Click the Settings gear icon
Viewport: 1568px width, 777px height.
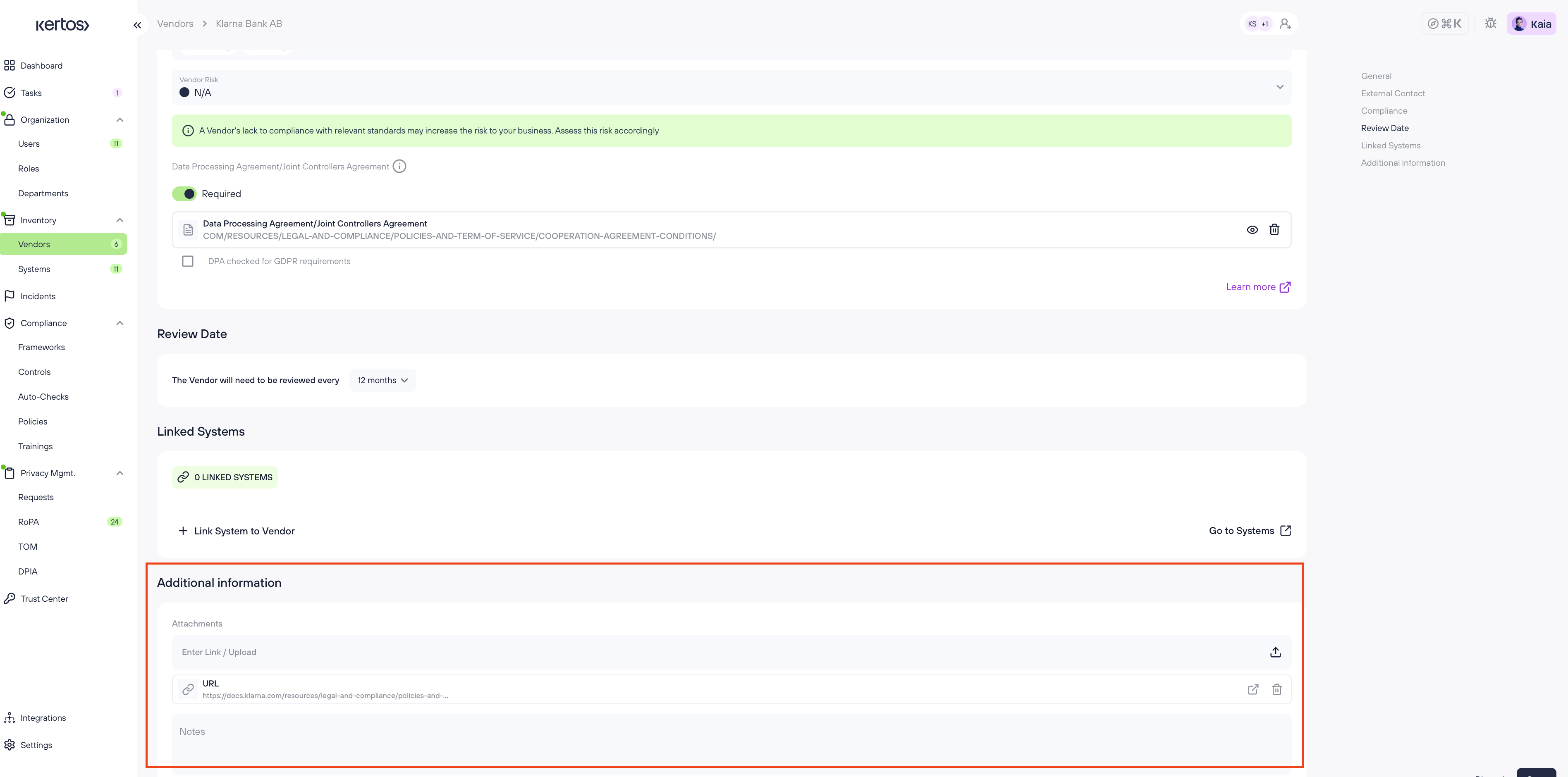click(x=9, y=745)
